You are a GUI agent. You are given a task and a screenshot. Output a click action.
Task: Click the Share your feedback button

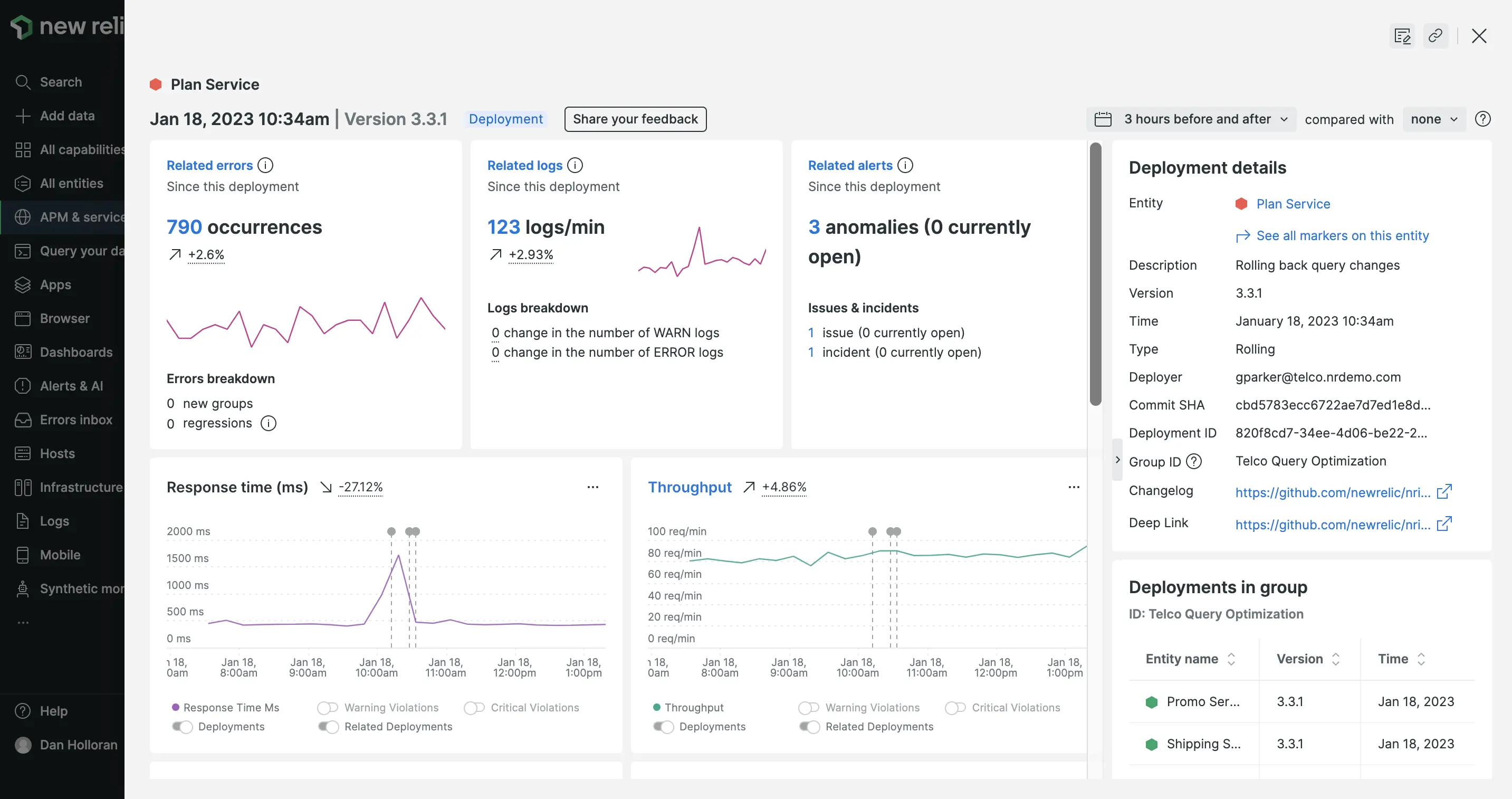(635, 119)
